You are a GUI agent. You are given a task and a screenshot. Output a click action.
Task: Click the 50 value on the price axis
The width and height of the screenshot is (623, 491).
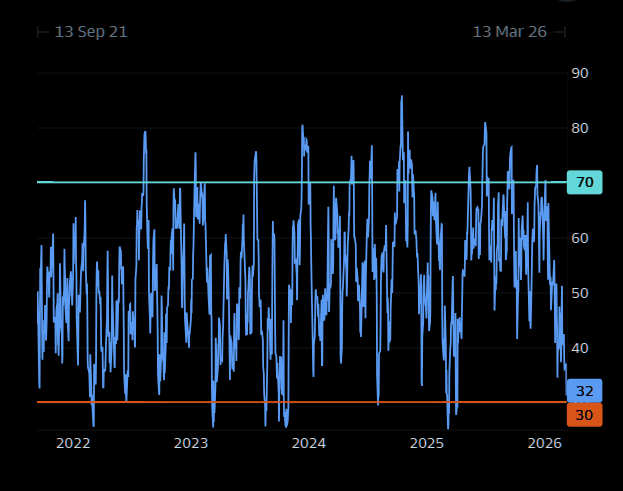pos(580,293)
